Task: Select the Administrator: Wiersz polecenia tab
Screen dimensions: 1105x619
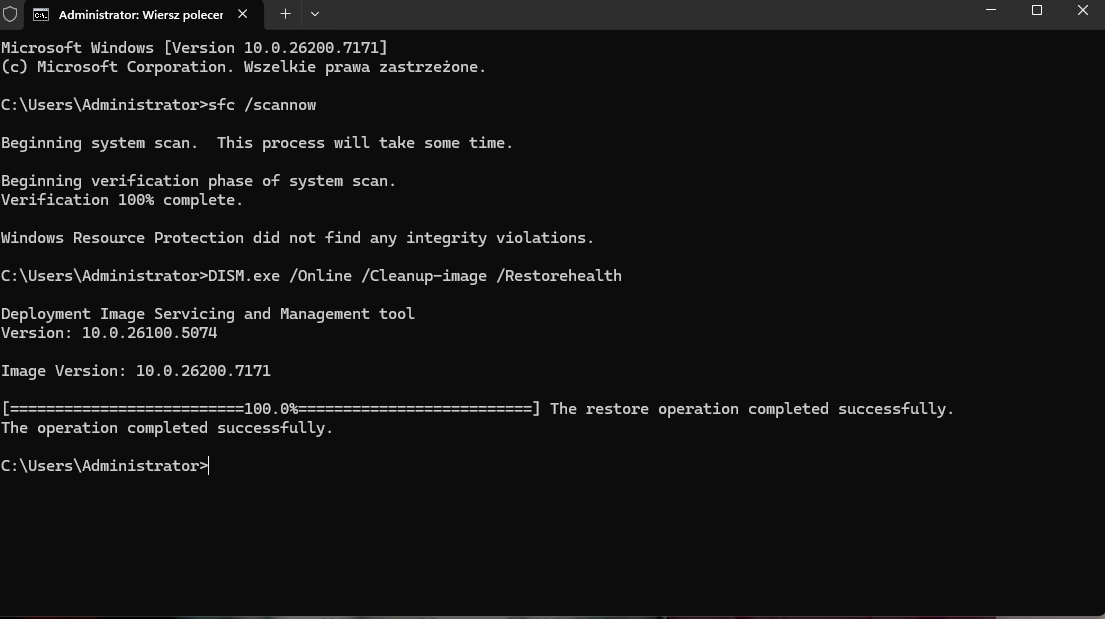Action: 140,15
